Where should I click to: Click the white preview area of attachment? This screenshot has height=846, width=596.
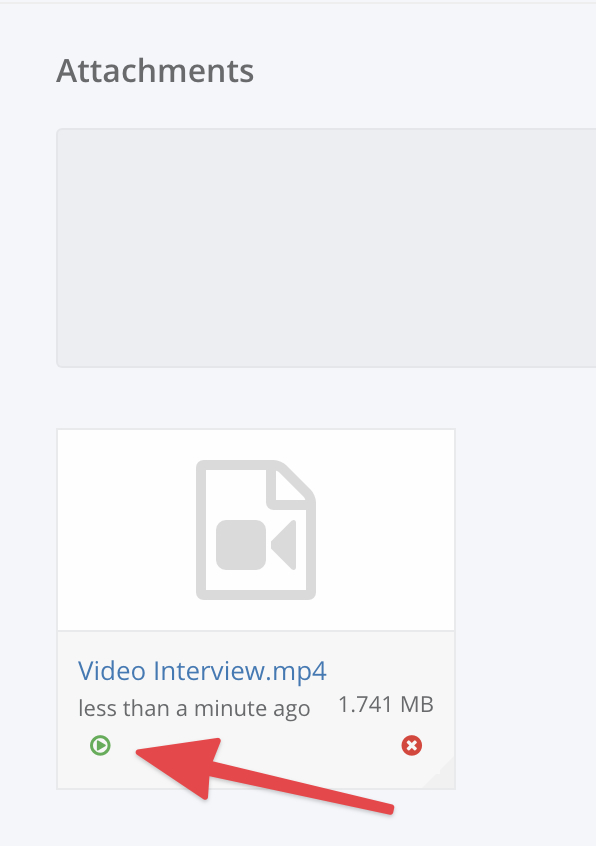[x=256, y=530]
